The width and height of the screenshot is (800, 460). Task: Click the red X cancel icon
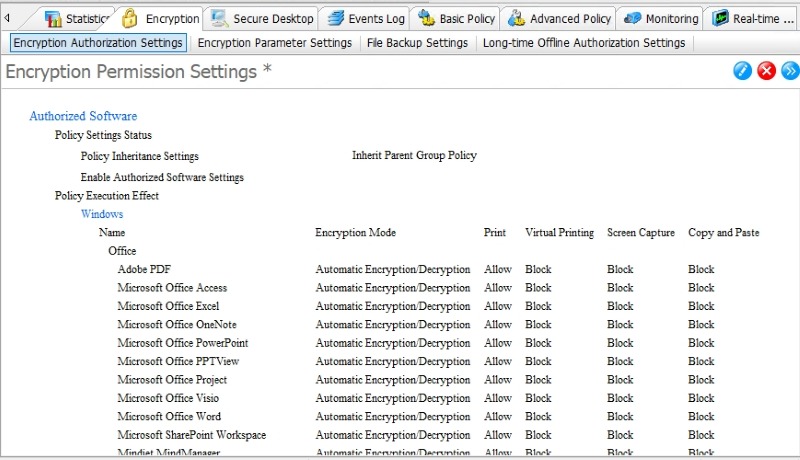766,70
